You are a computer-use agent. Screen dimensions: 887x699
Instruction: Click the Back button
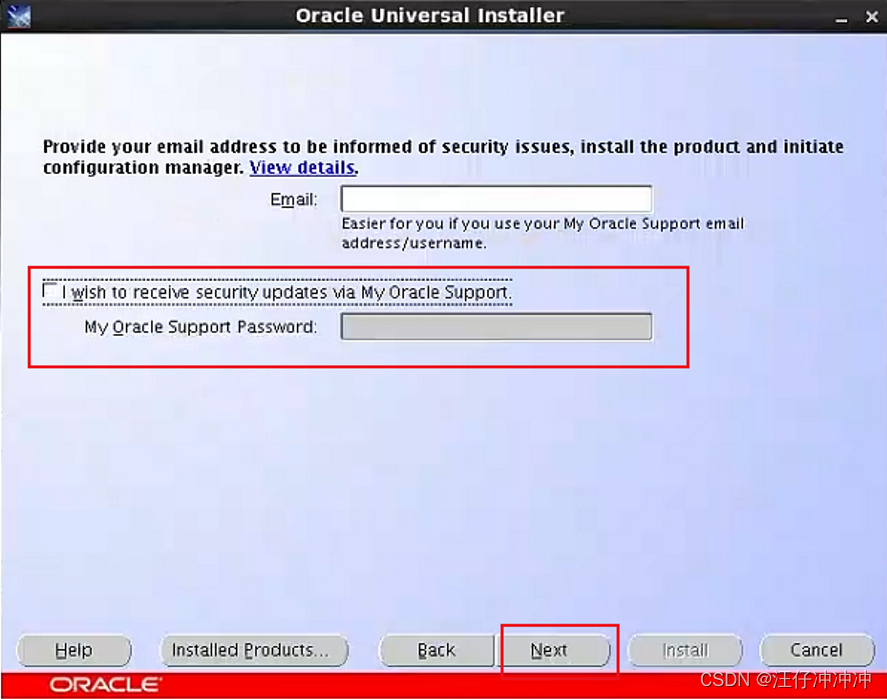(x=436, y=650)
